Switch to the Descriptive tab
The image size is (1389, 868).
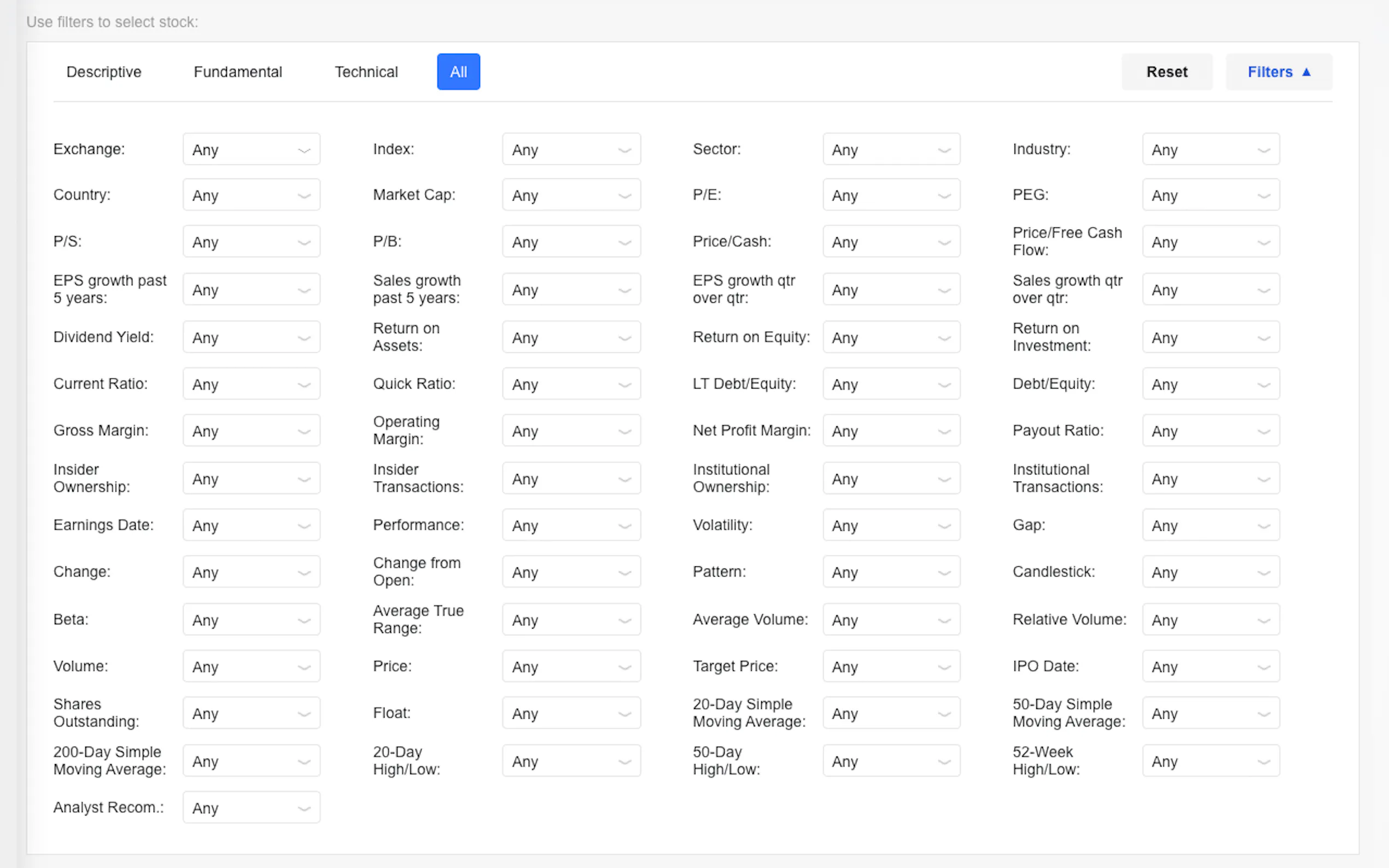(x=104, y=72)
